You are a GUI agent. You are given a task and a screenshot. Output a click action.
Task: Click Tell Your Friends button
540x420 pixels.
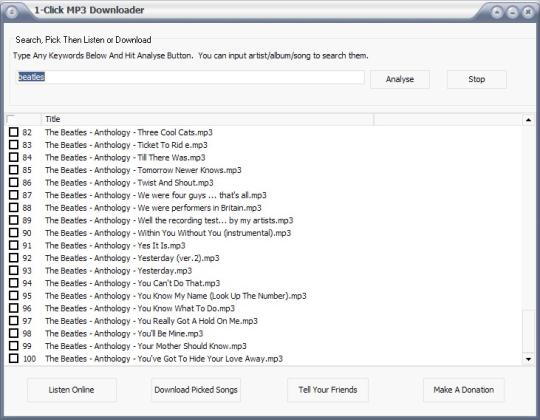328,390
